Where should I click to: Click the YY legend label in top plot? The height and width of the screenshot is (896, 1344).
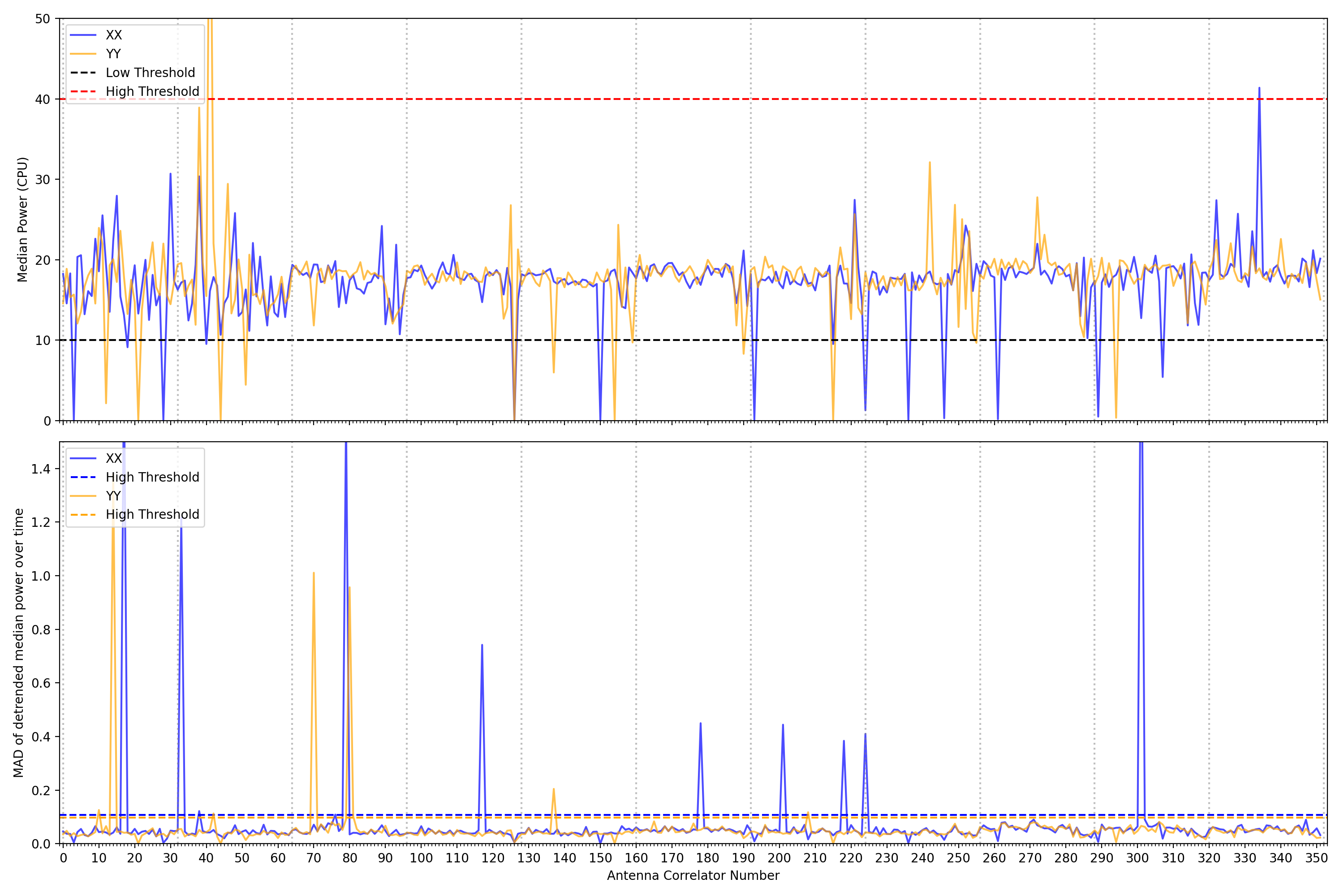tap(113, 54)
